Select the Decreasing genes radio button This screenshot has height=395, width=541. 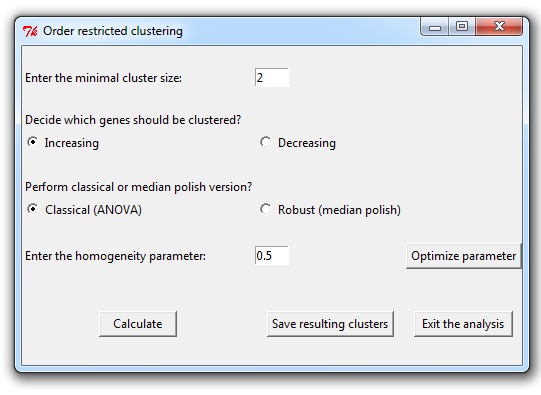265,142
